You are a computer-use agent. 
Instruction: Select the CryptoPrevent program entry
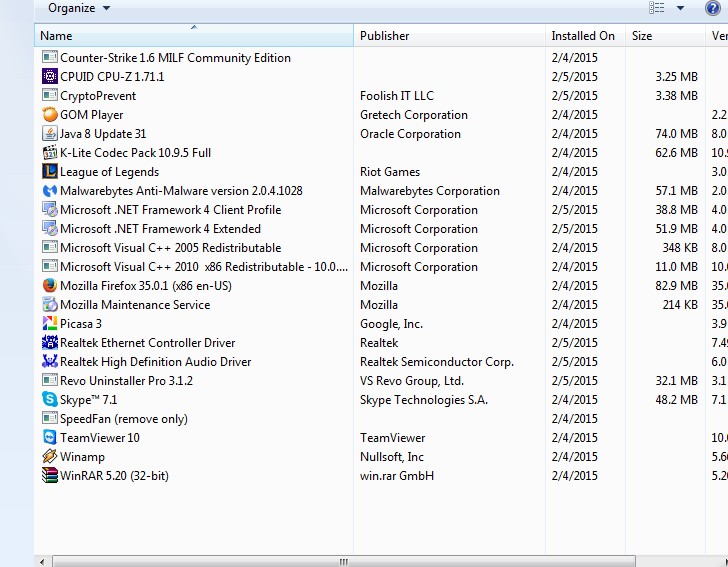98,96
